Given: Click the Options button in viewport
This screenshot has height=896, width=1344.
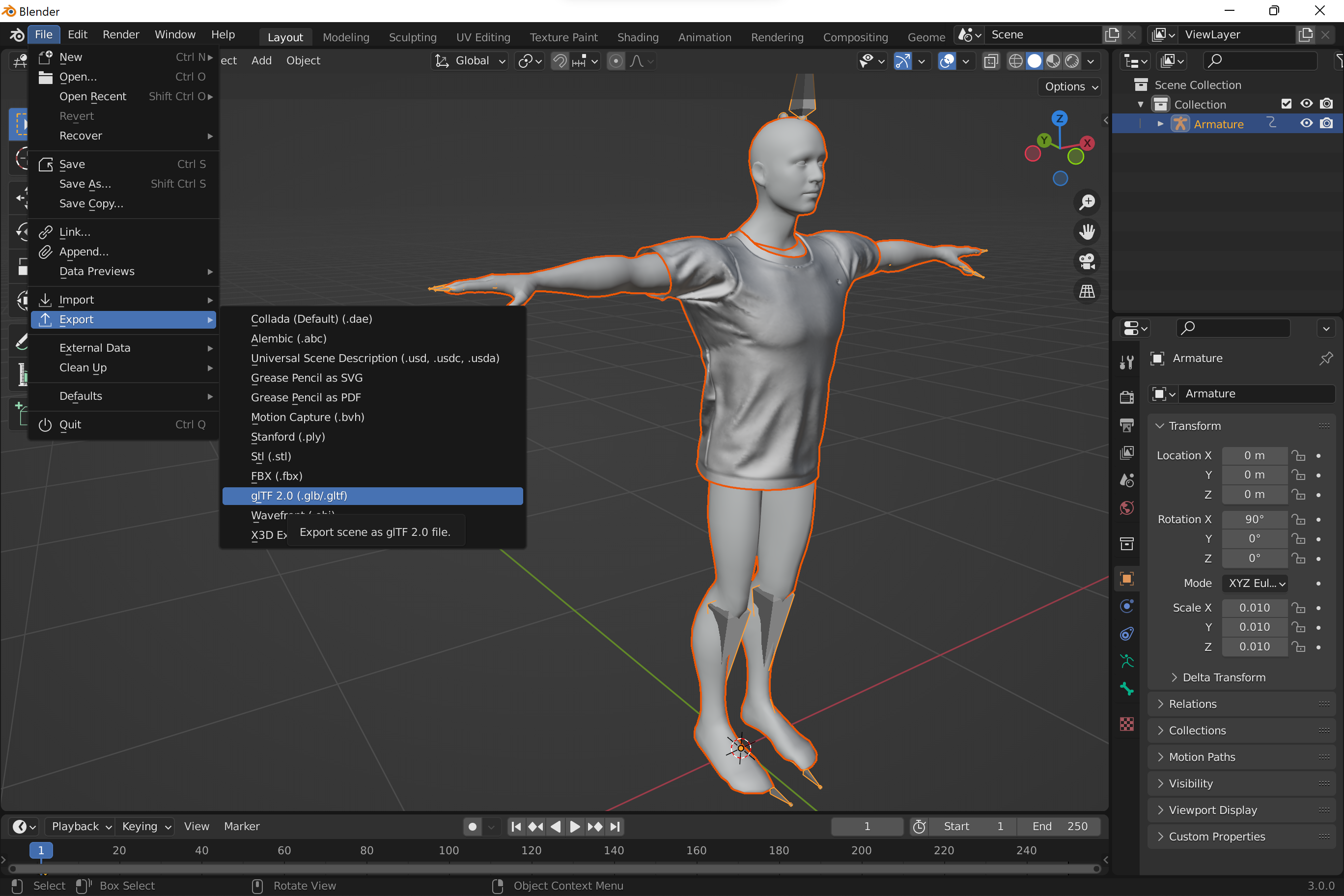Looking at the screenshot, I should click(1070, 86).
